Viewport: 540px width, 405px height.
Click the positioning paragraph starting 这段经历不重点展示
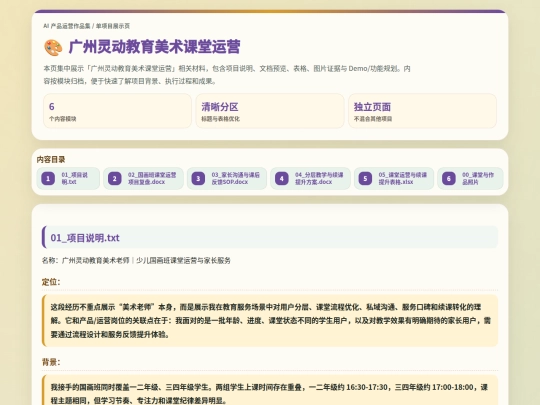[x=270, y=321]
